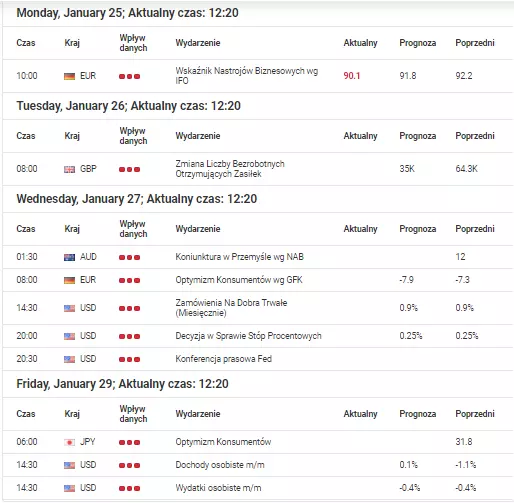Viewport: 514px width, 503px height.
Task: Click the US flag on the Fed press conference row
Action: pos(69,359)
